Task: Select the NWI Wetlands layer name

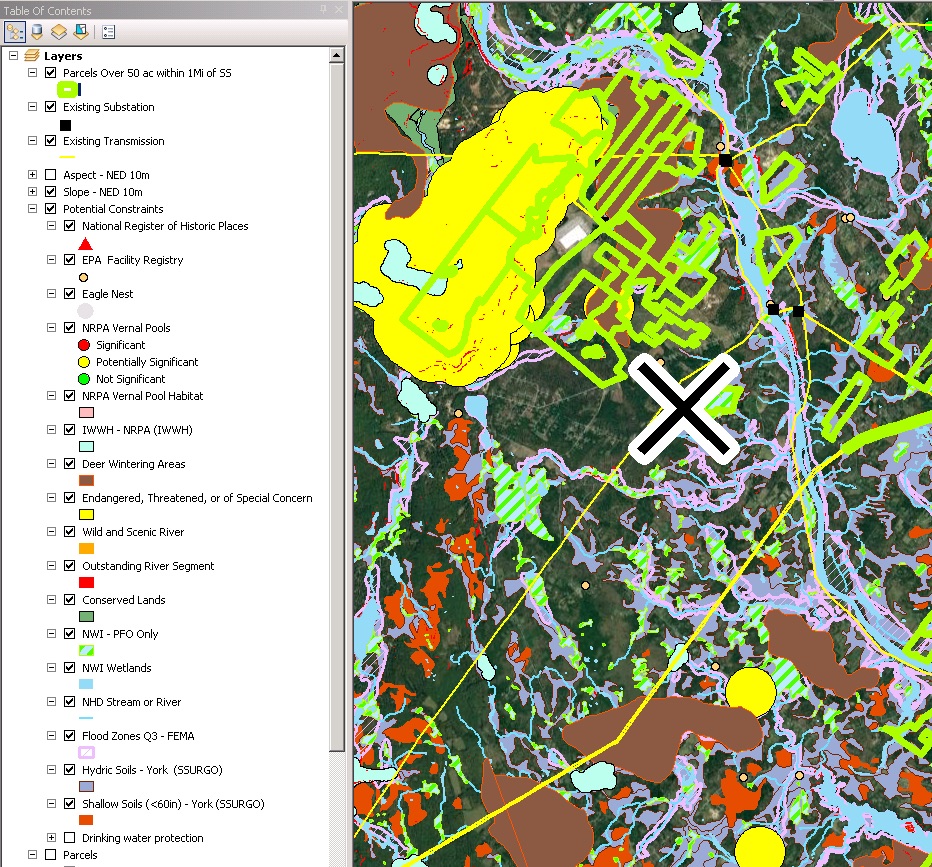Action: point(116,668)
